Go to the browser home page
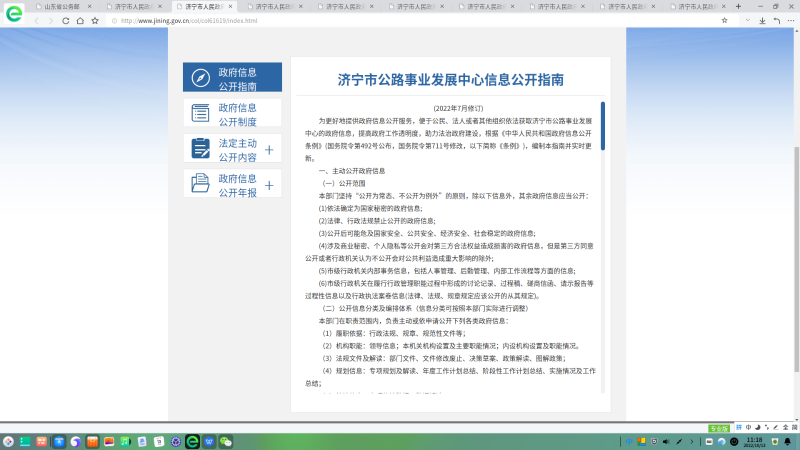Image resolution: width=800 pixels, height=450 pixels. pos(80,20)
